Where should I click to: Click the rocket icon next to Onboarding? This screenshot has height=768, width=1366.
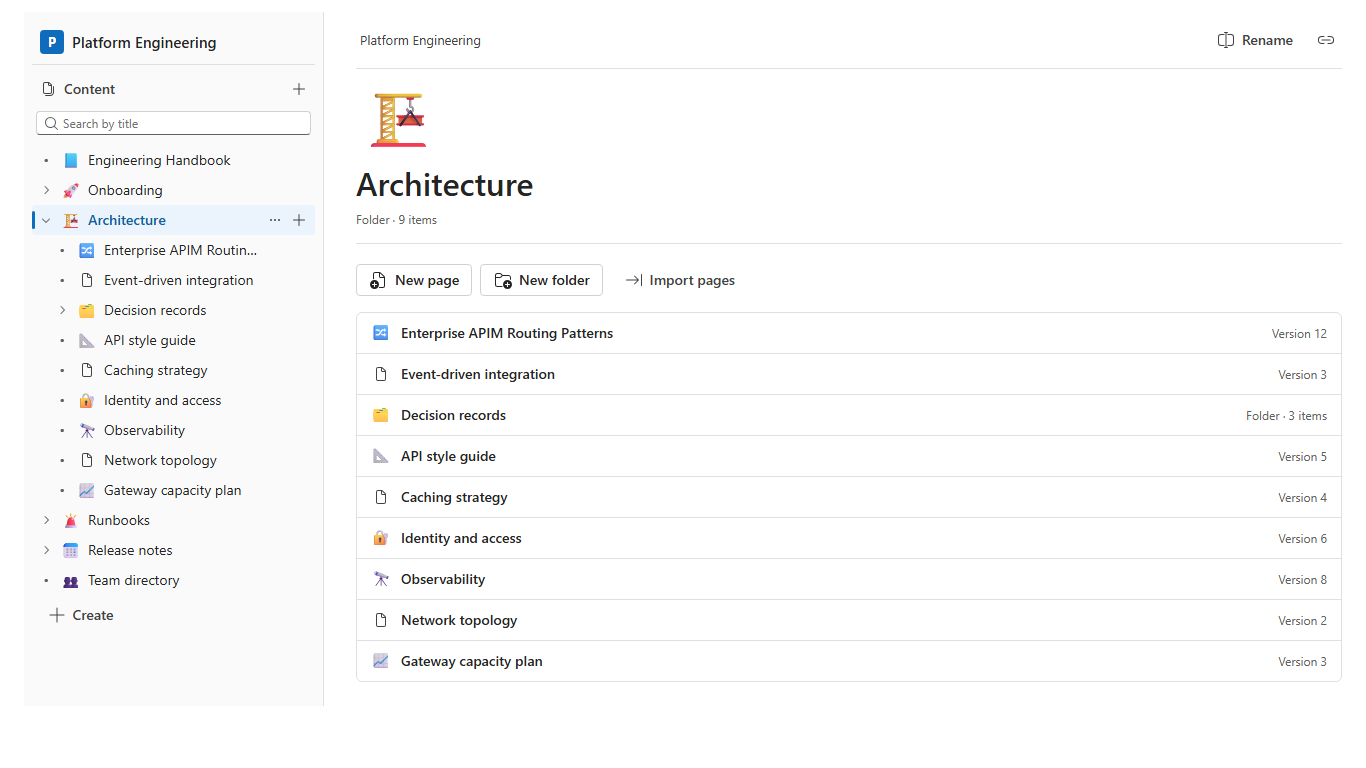point(70,190)
